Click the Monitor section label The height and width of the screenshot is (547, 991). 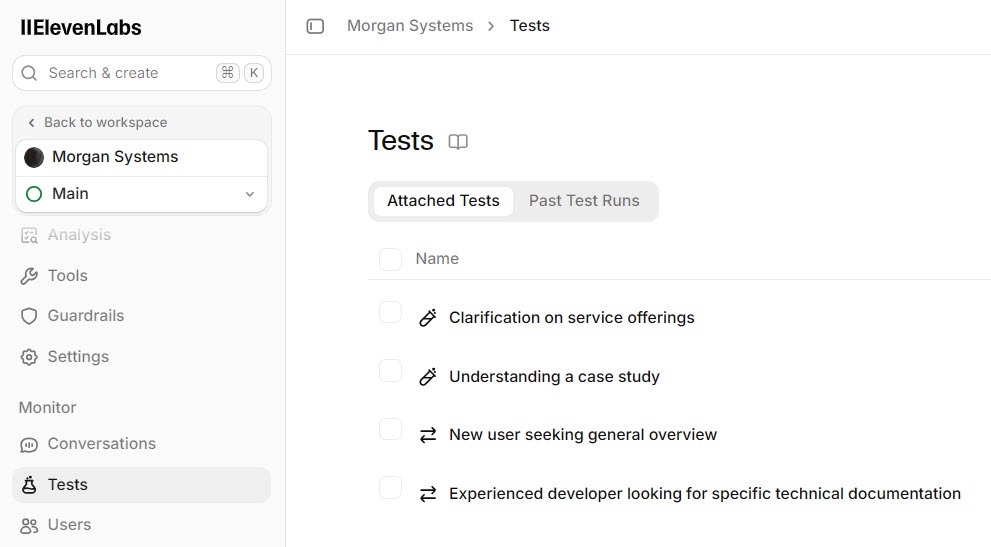(x=47, y=408)
